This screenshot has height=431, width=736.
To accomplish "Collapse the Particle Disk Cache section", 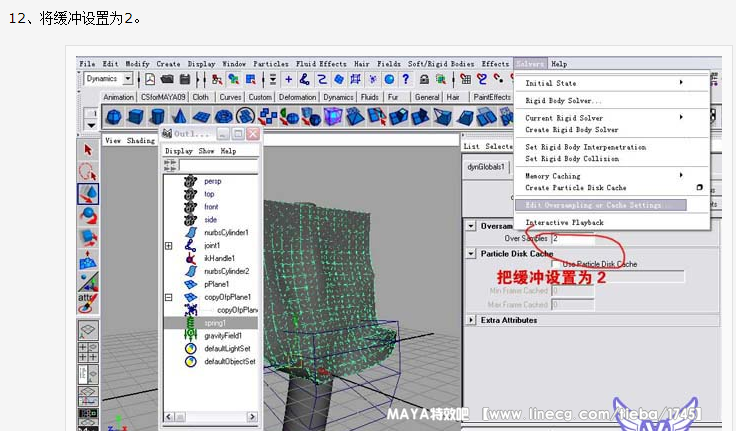I will point(471,254).
